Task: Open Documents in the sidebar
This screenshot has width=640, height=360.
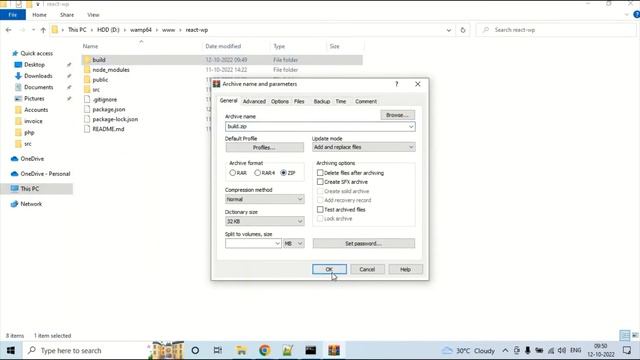Action: tap(38, 87)
